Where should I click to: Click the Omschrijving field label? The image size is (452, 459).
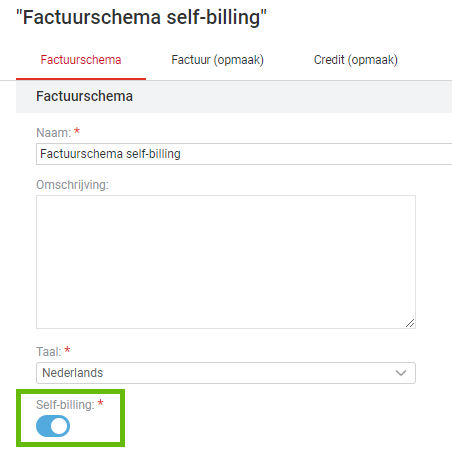[x=72, y=185]
